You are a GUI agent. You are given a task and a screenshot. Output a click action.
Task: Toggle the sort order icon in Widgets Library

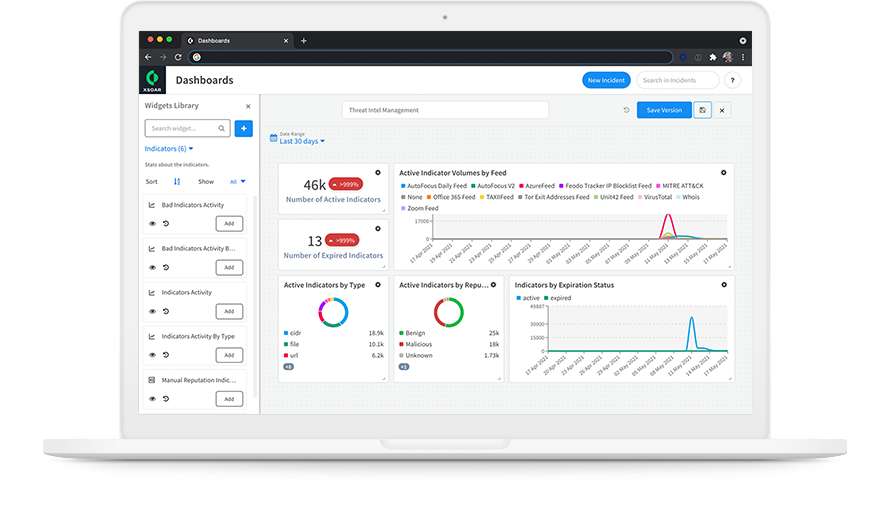pyautogui.click(x=177, y=182)
